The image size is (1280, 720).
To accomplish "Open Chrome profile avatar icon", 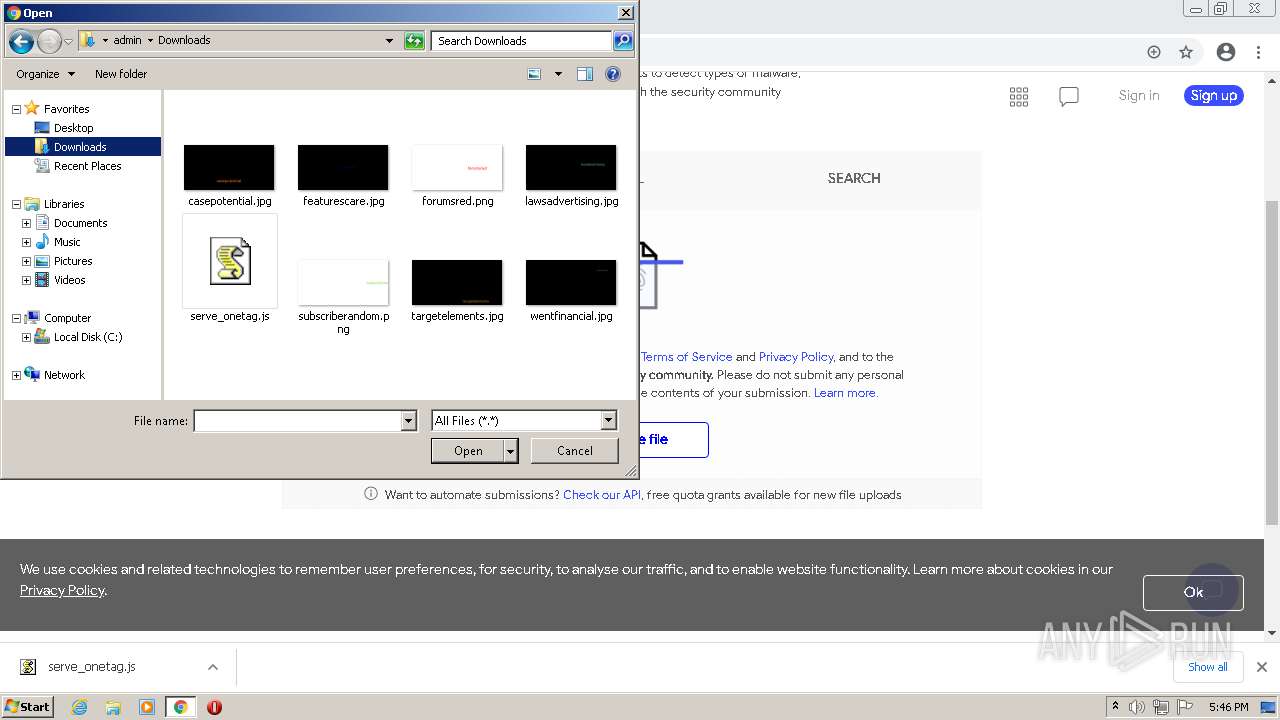I will [x=1226, y=52].
